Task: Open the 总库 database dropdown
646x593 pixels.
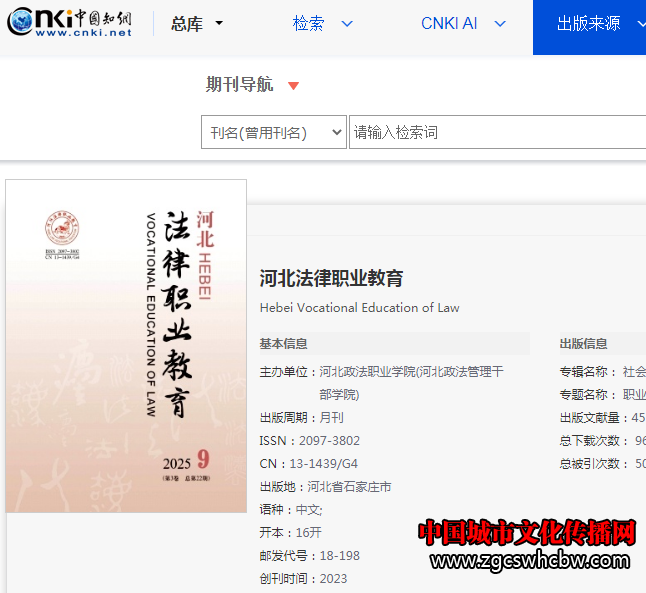Action: click(x=196, y=24)
